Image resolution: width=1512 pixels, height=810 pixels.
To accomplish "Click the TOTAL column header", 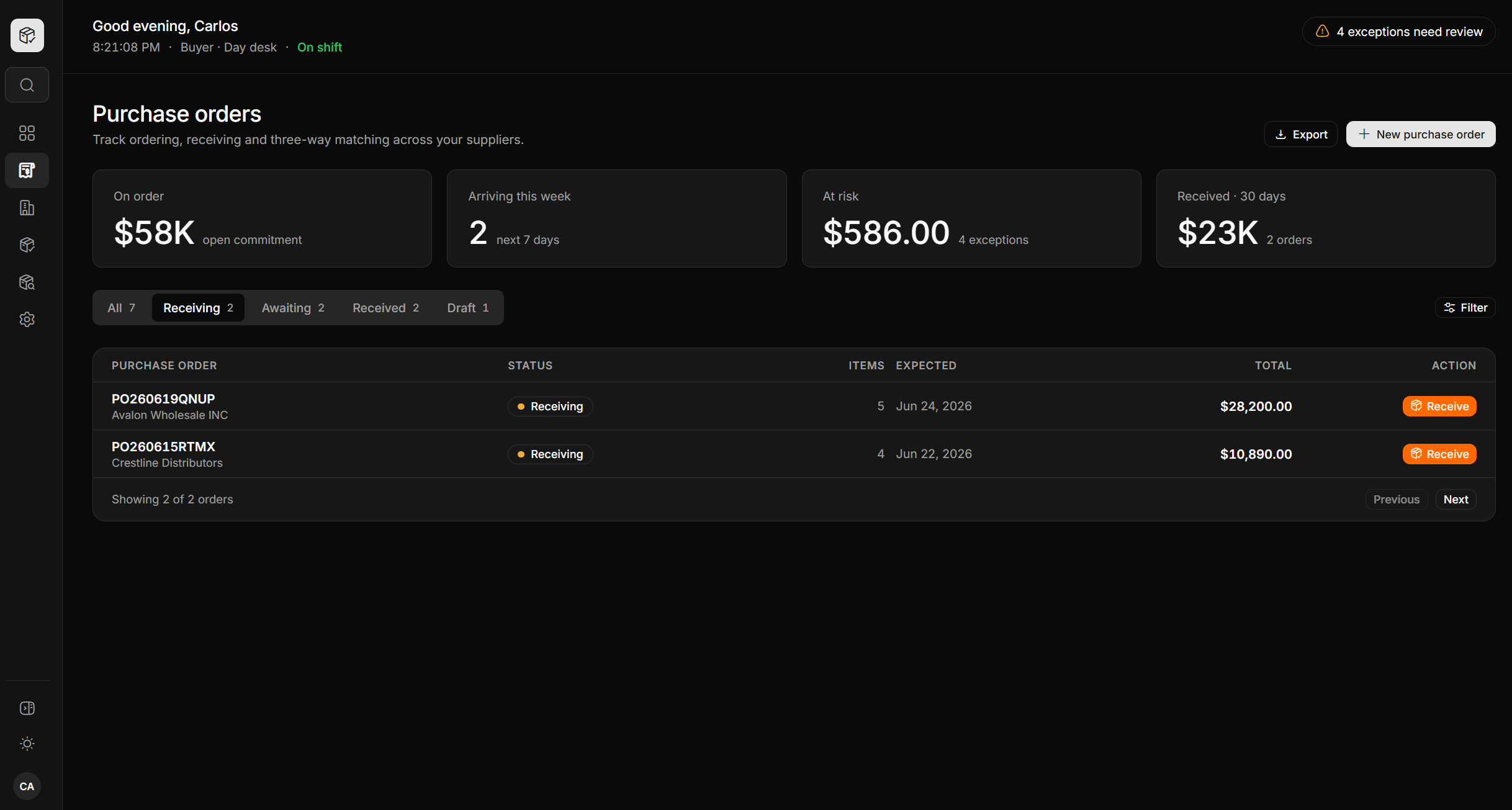I will (1273, 366).
